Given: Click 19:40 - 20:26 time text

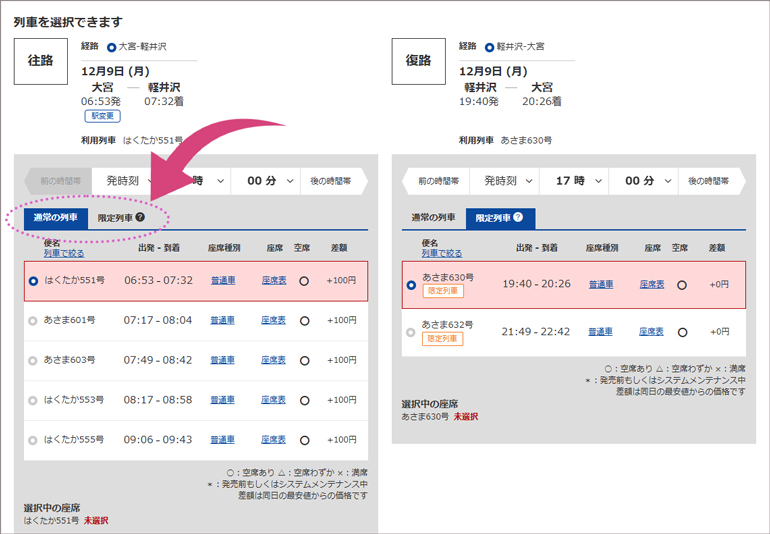Looking at the screenshot, I should (536, 284).
